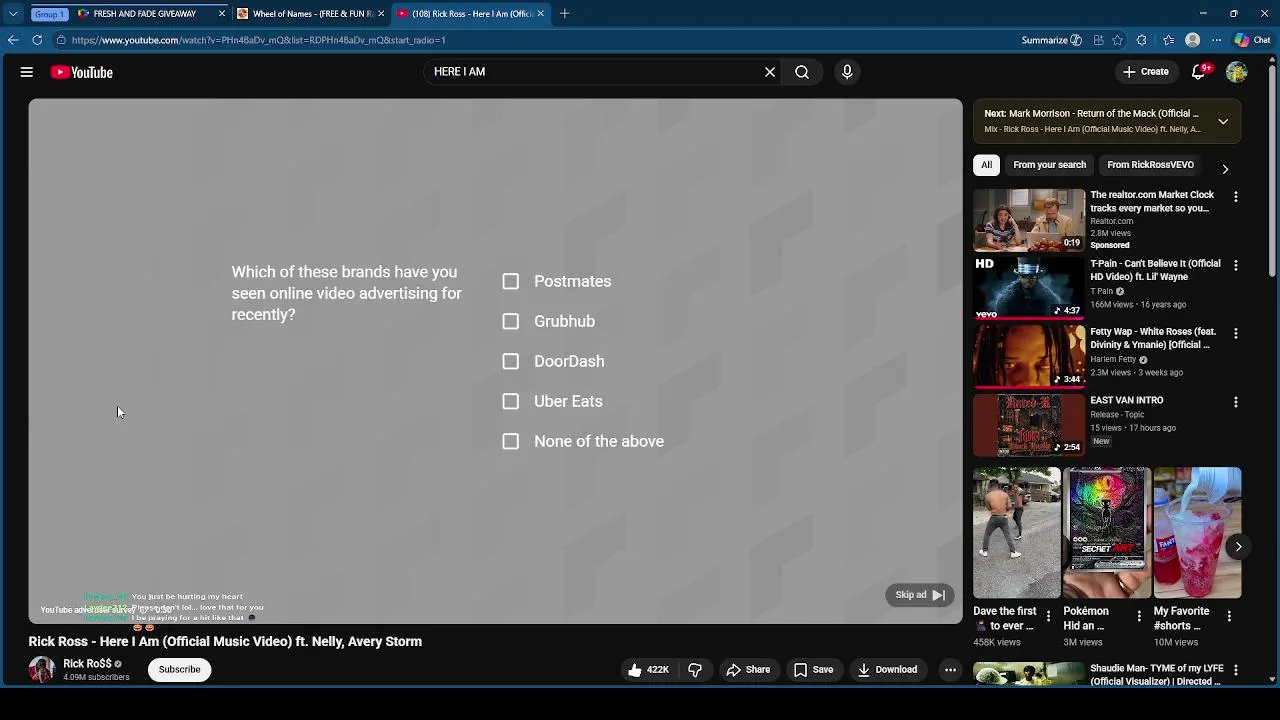Image resolution: width=1280 pixels, height=720 pixels.
Task: Open the favorites list icon
Action: 1168,40
